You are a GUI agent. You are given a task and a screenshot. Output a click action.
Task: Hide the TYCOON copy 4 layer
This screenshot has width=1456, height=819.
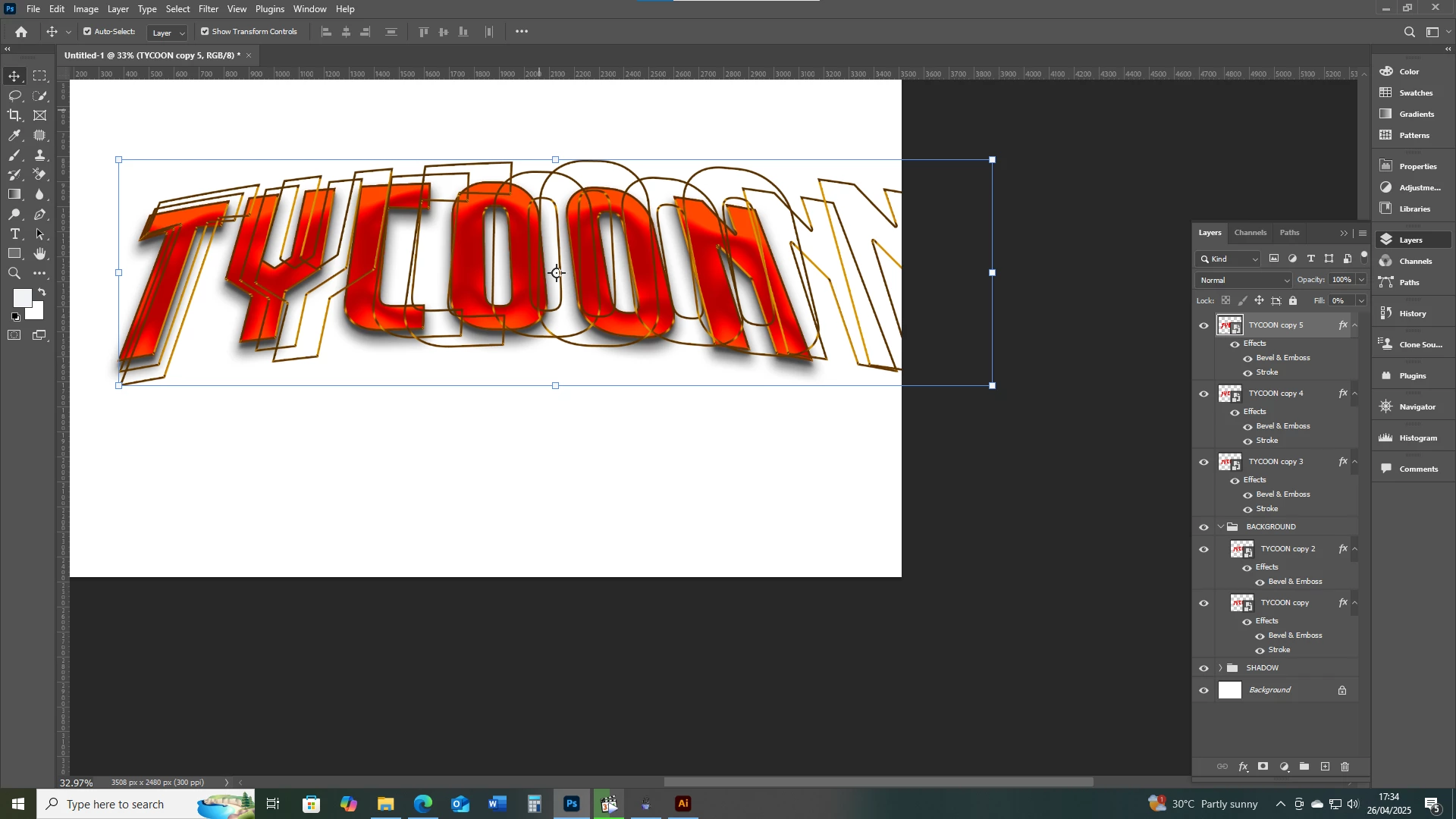(x=1204, y=394)
